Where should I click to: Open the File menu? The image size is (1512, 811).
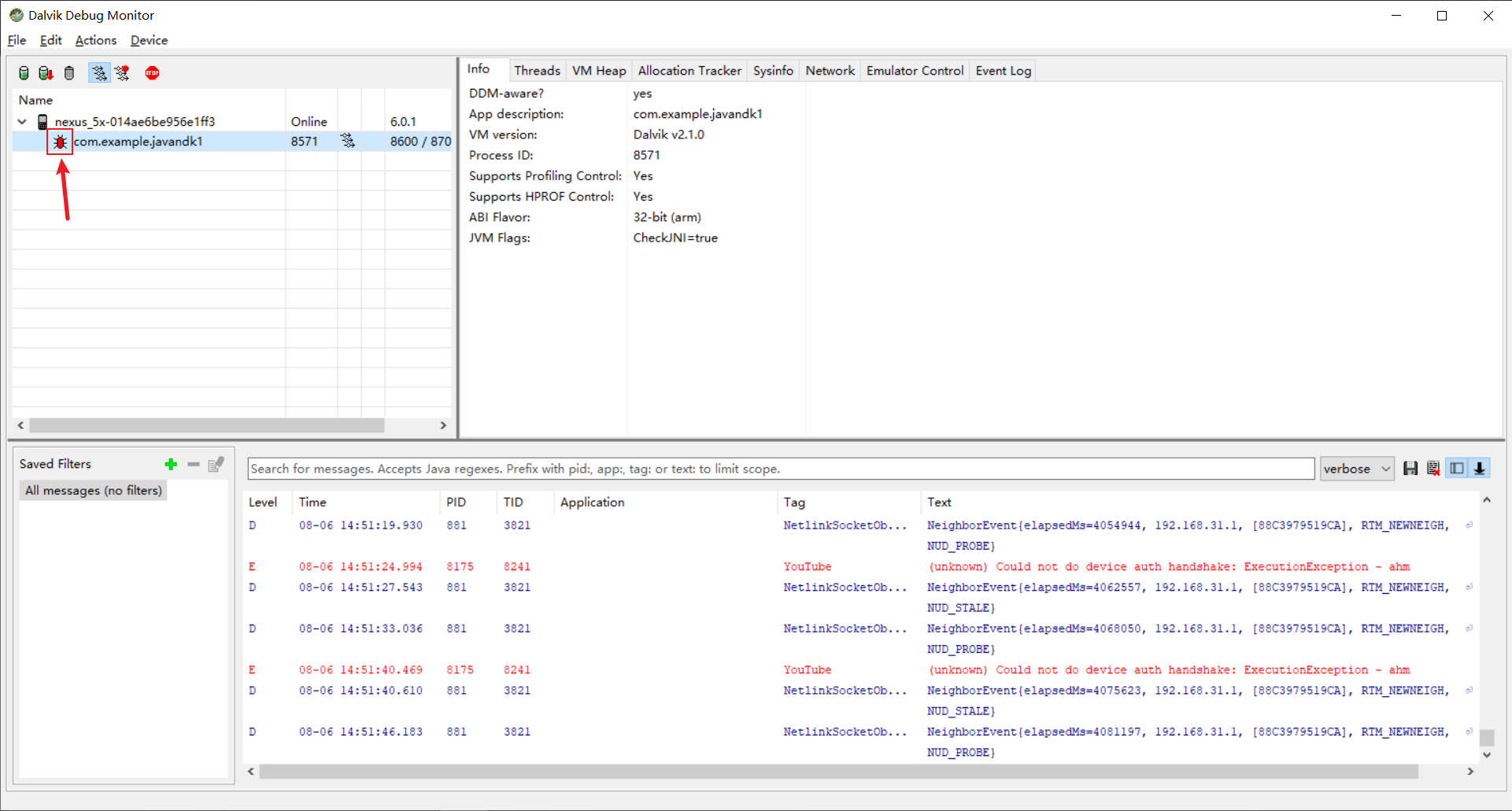click(17, 40)
